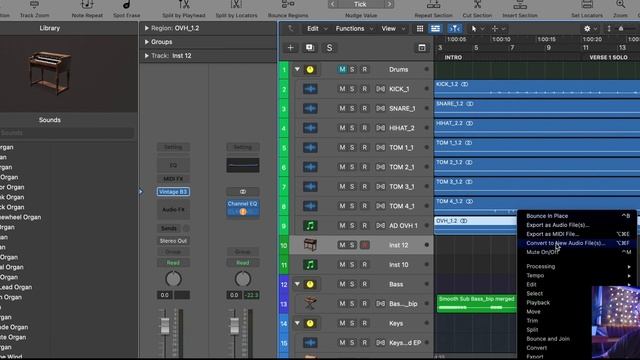Add a new track with plus button
The image size is (640, 360).
click(x=291, y=48)
